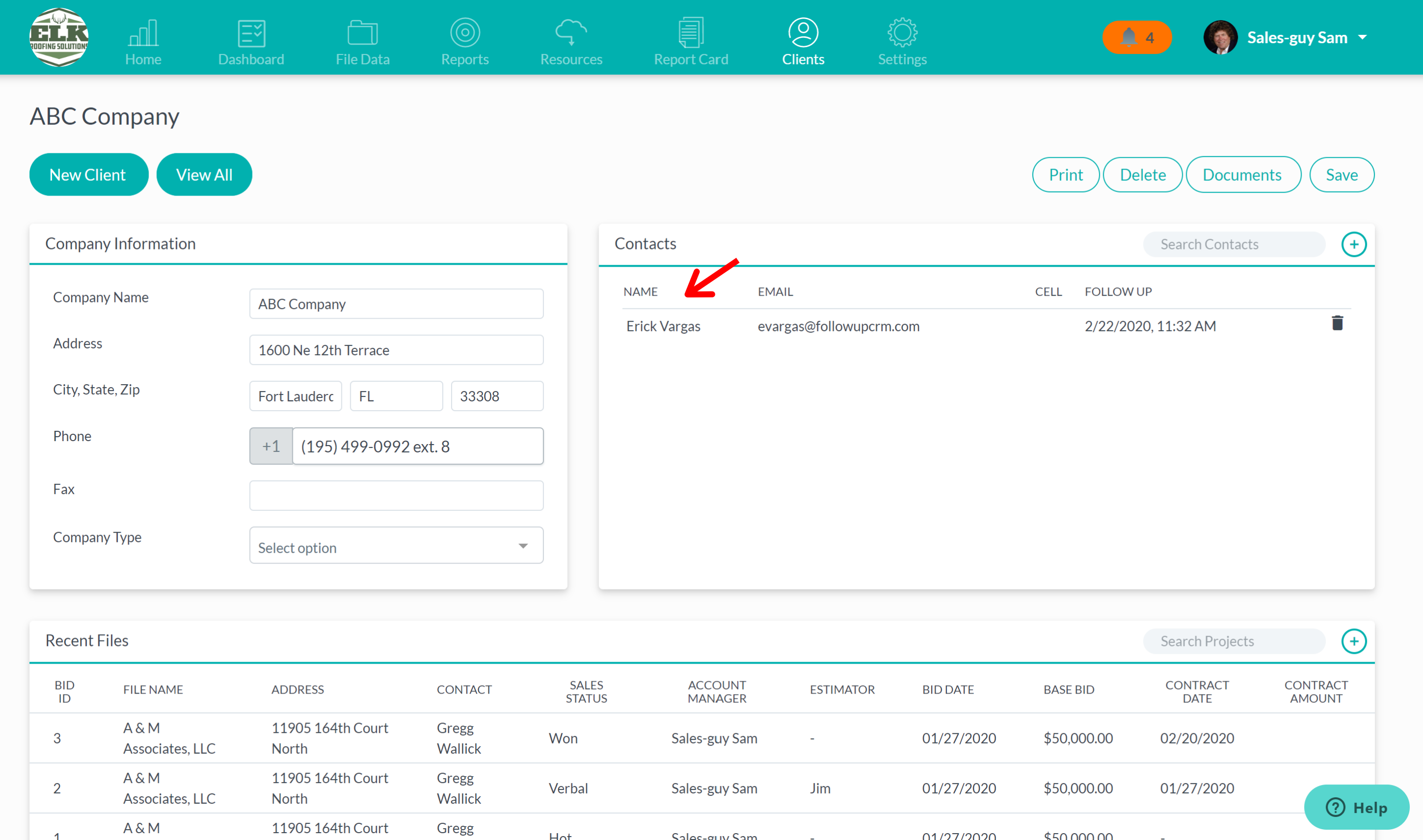Open notifications bell showing 4
Viewport: 1423px width, 840px height.
[x=1136, y=37]
